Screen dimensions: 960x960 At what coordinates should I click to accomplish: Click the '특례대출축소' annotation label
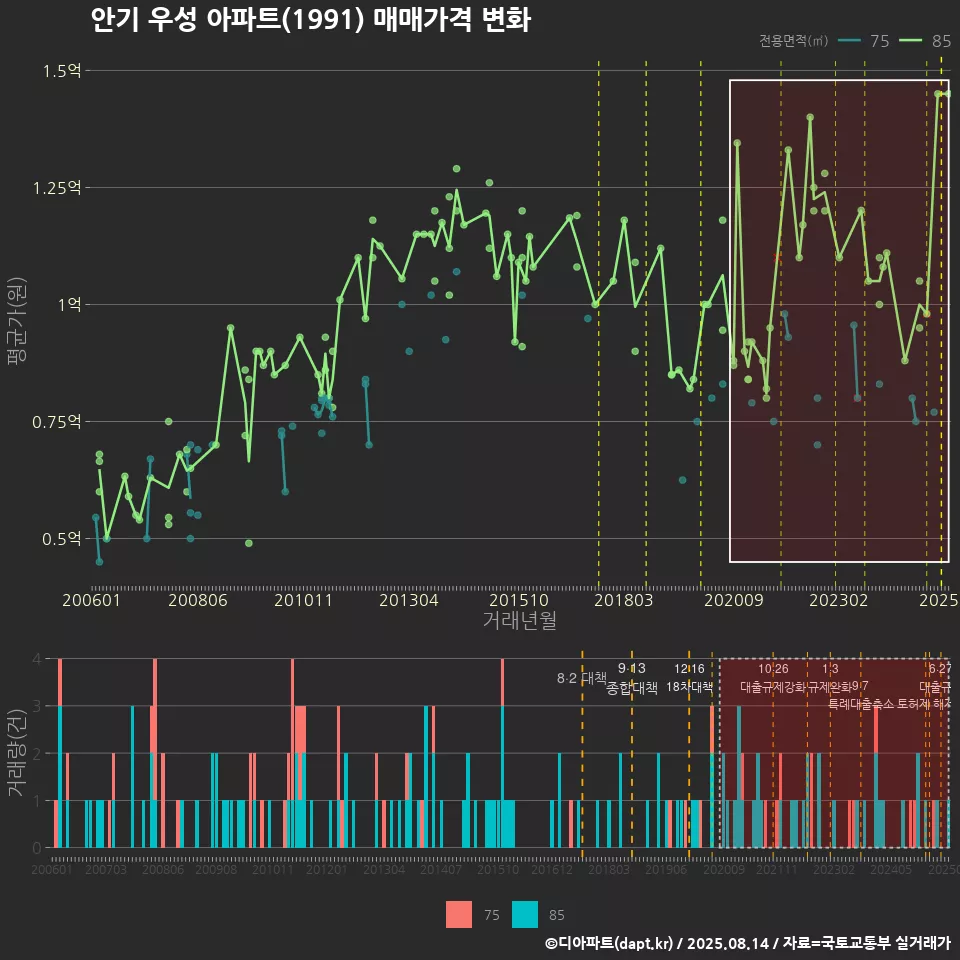coord(861,704)
